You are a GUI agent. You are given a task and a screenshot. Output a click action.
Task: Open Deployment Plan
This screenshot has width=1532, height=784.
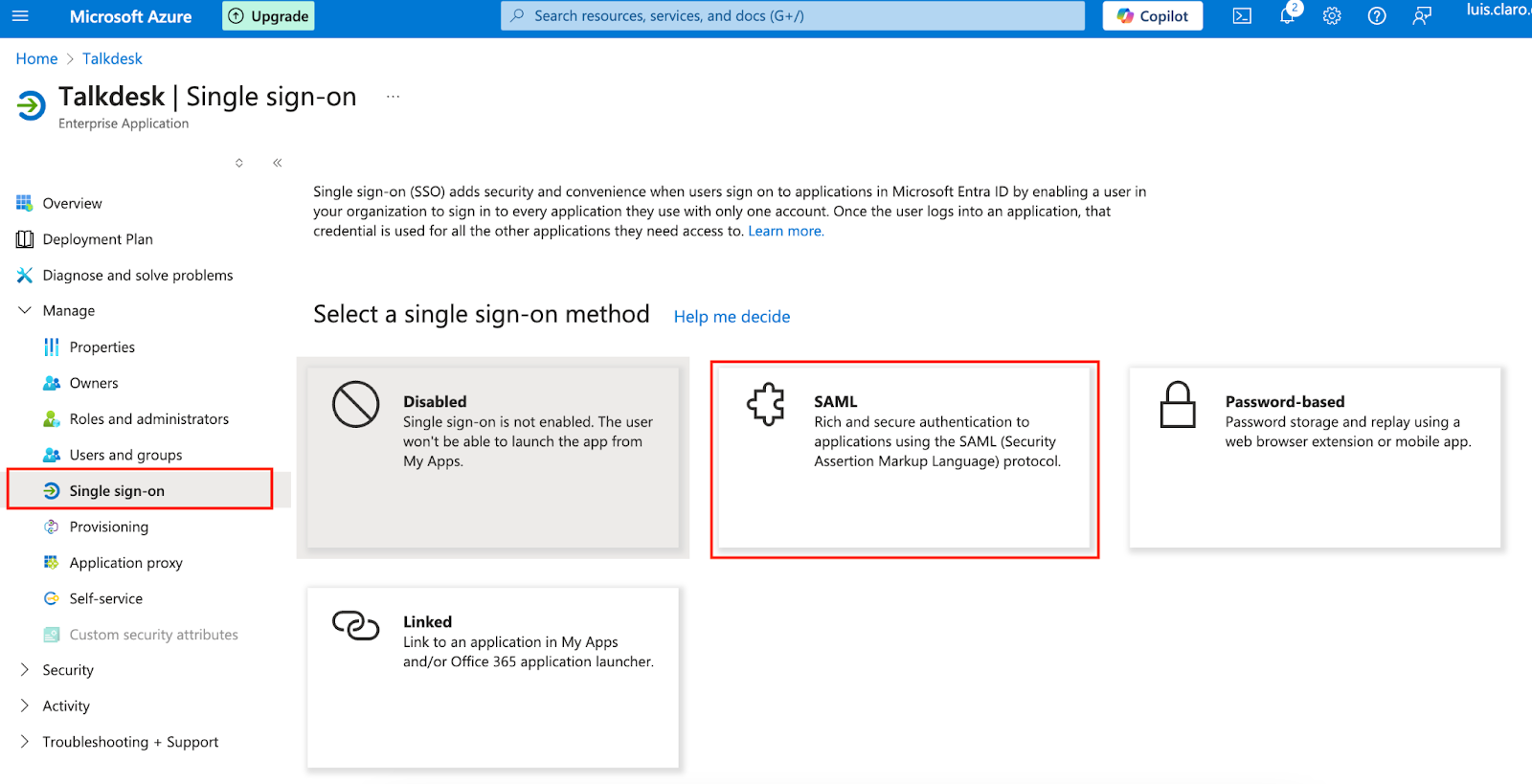point(97,239)
